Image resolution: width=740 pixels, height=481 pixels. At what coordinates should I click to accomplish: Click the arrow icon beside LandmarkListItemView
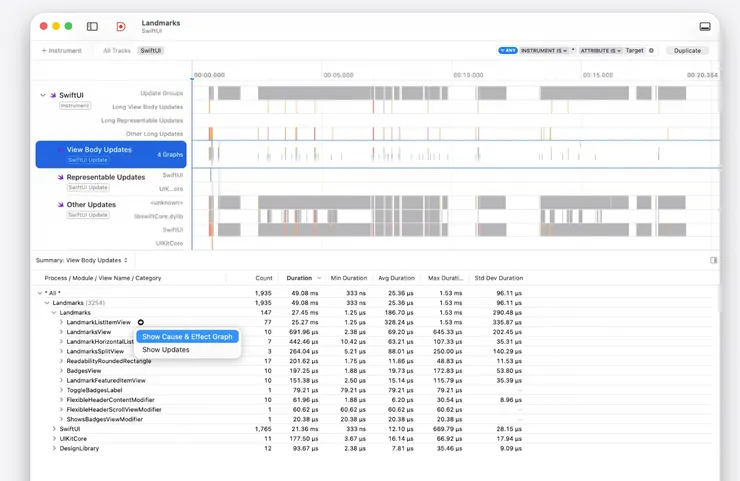[x=141, y=322]
